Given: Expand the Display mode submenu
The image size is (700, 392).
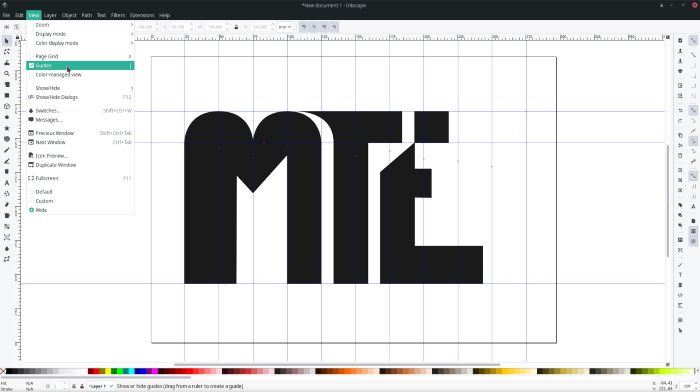Looking at the screenshot, I should (x=80, y=34).
